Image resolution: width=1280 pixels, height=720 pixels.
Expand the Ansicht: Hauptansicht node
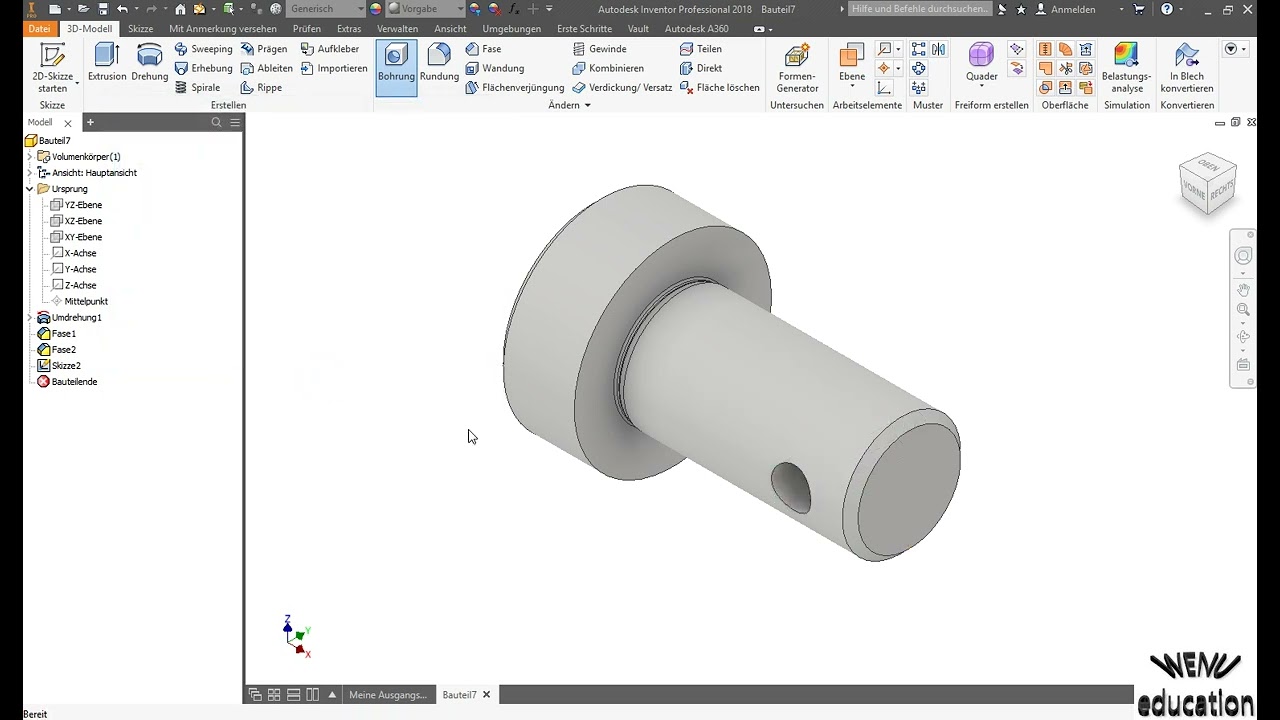tap(30, 173)
